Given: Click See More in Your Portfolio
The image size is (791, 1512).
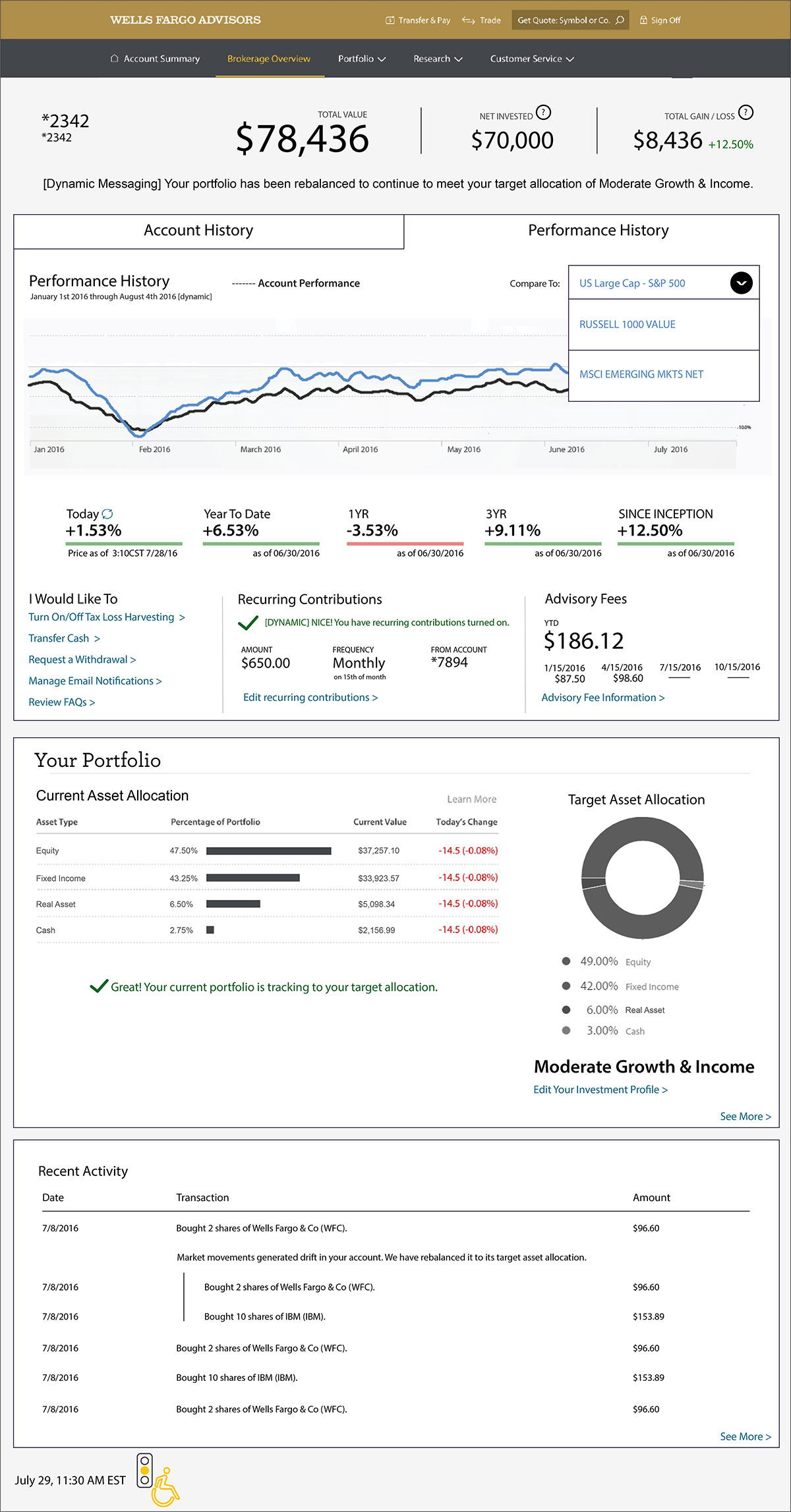Looking at the screenshot, I should tap(746, 1117).
